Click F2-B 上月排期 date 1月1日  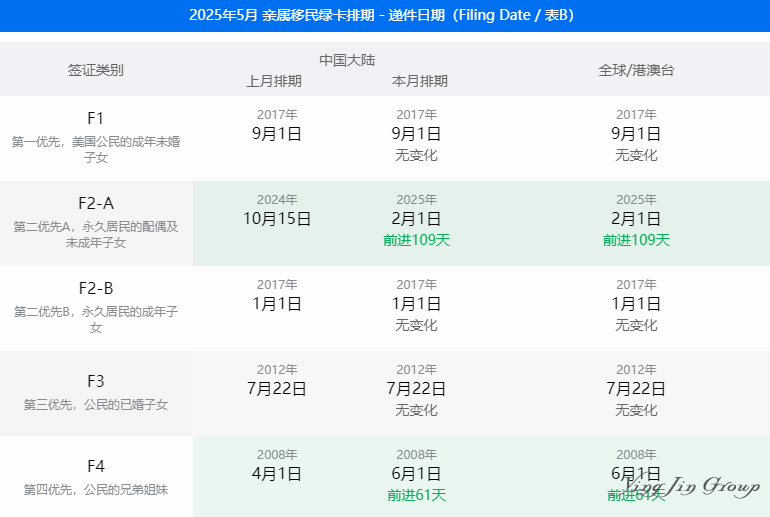[x=277, y=303]
